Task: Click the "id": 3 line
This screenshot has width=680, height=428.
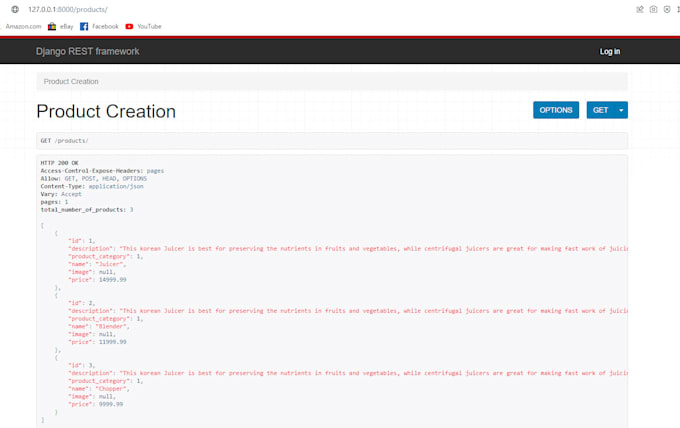Action: tap(82, 366)
